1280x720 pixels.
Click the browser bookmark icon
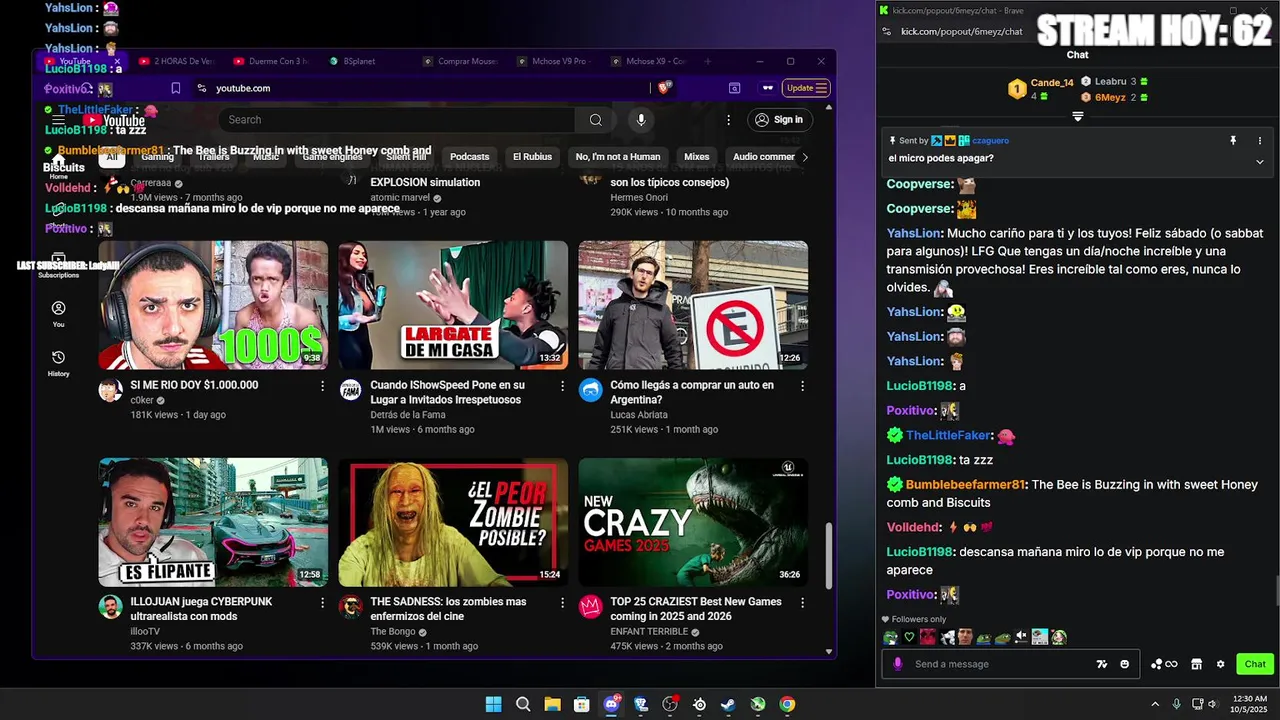pyautogui.click(x=176, y=88)
